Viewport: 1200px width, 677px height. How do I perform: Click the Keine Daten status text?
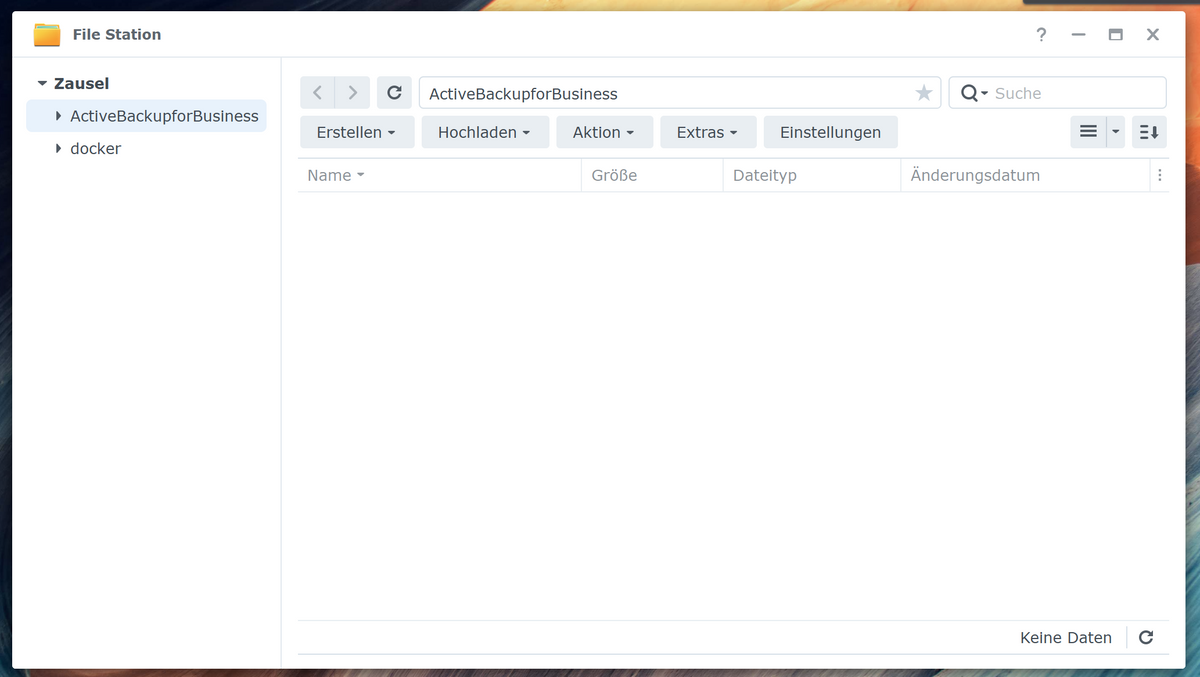click(1066, 638)
